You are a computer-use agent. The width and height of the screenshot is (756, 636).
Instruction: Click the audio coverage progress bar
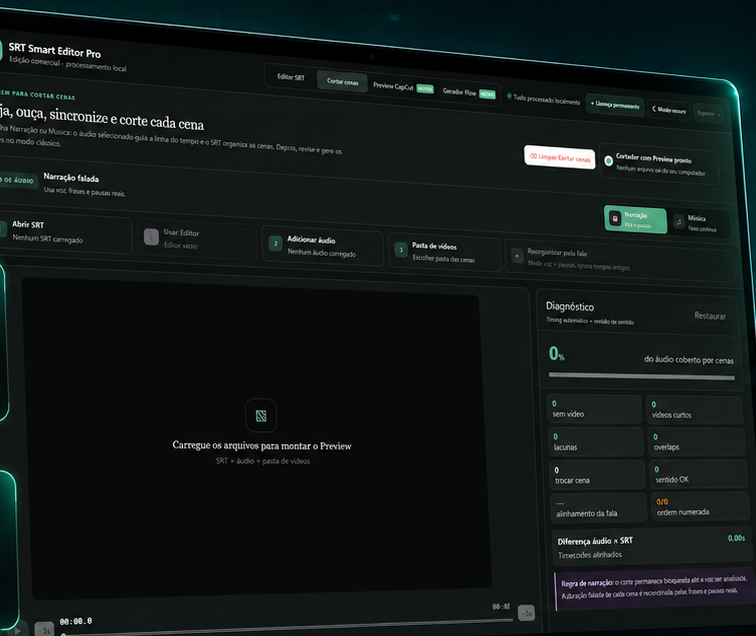click(642, 377)
